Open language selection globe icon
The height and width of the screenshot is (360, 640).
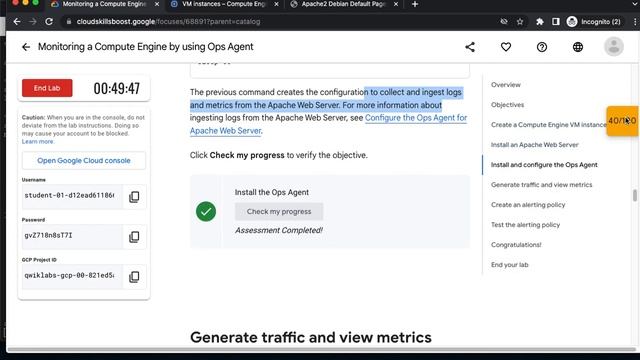coord(578,47)
